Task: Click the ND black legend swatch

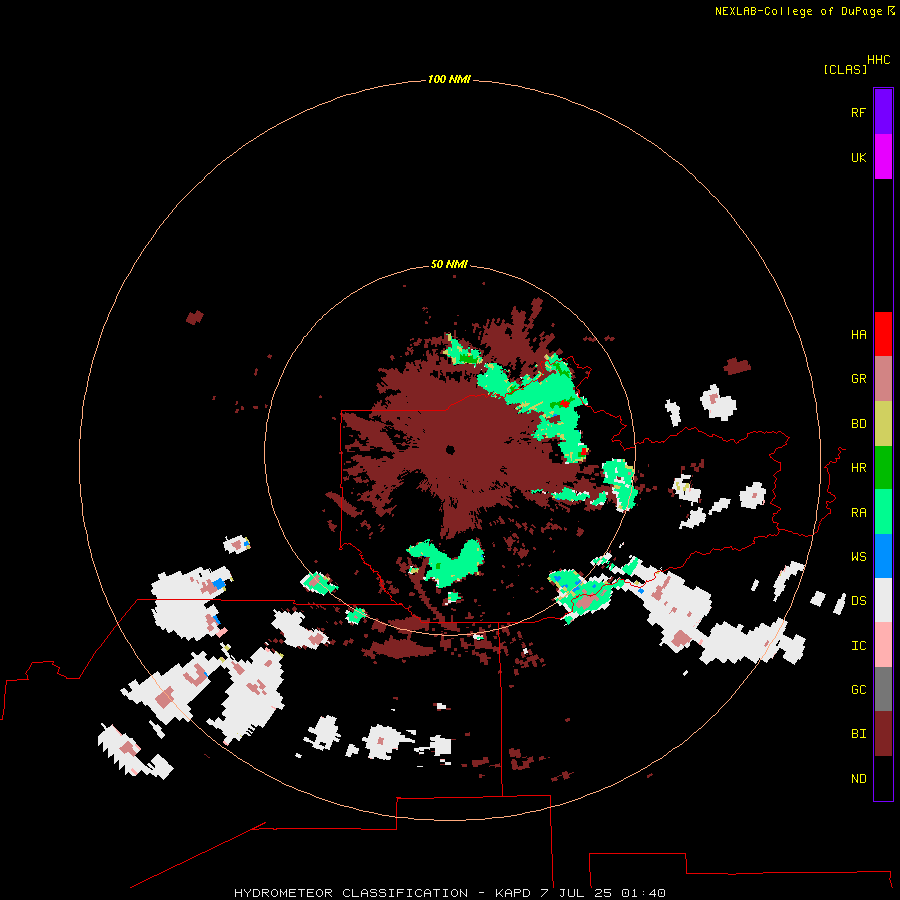Action: coord(883,778)
